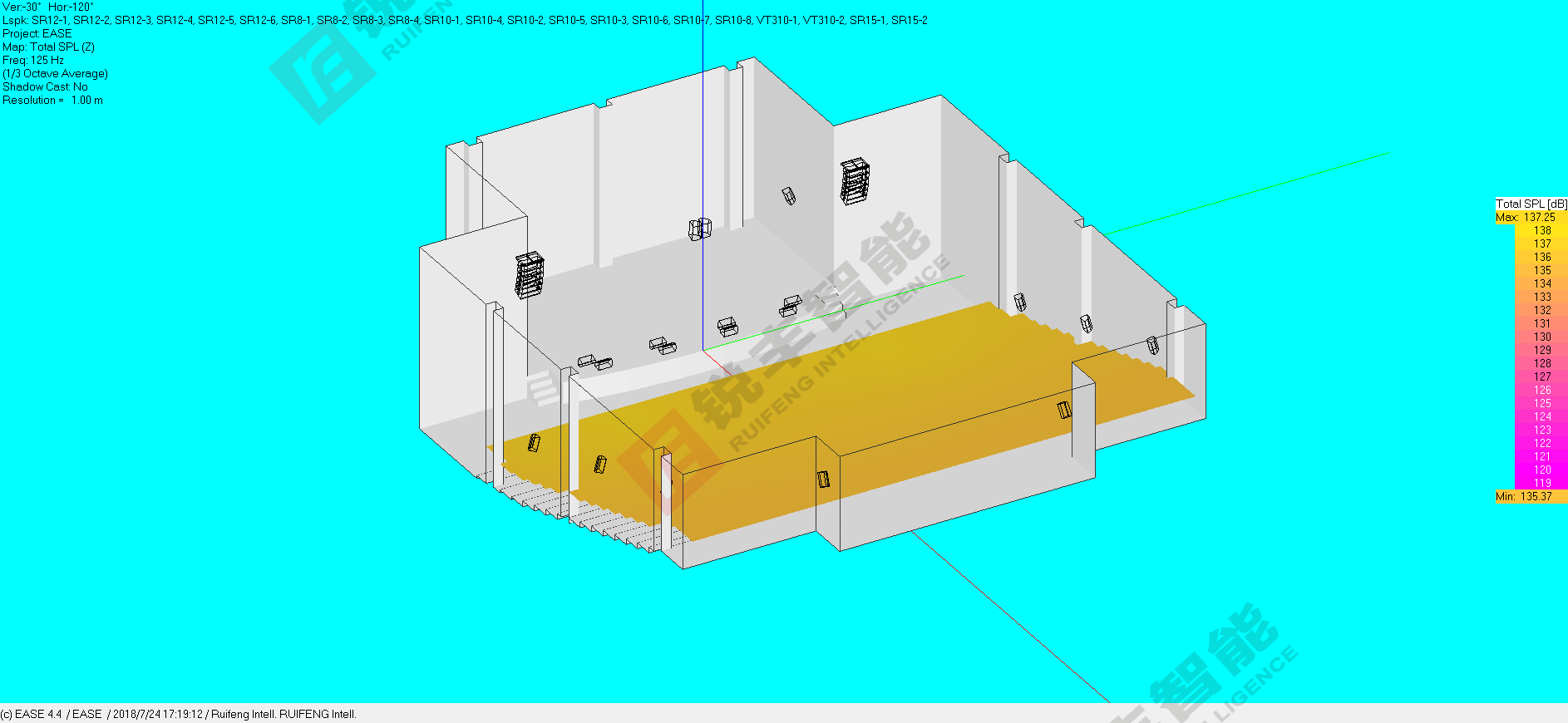Click the Map: Total SPL (Z) text
The height and width of the screenshot is (723, 1568).
[x=48, y=47]
